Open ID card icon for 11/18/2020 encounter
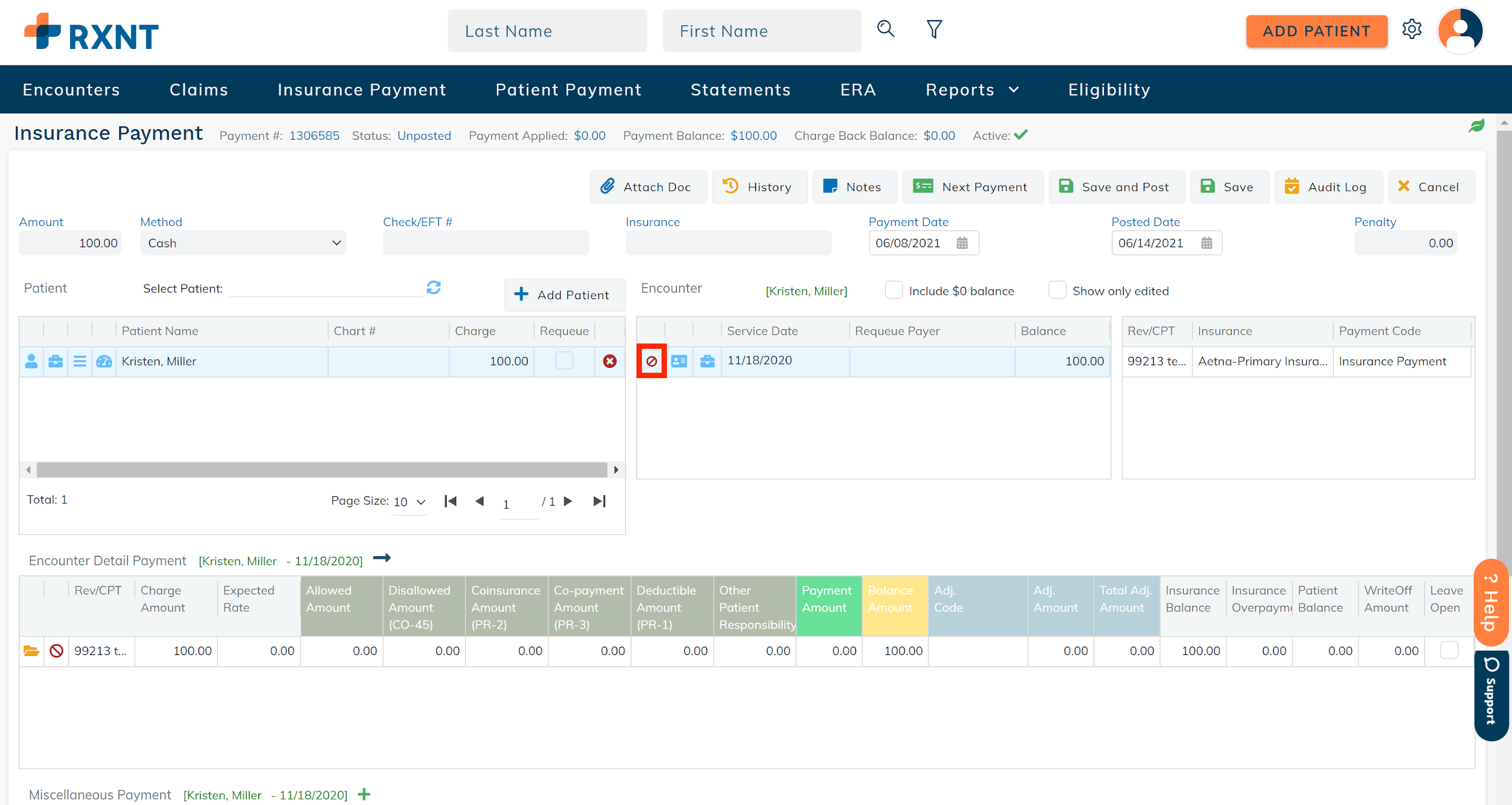1512x805 pixels. tap(679, 362)
